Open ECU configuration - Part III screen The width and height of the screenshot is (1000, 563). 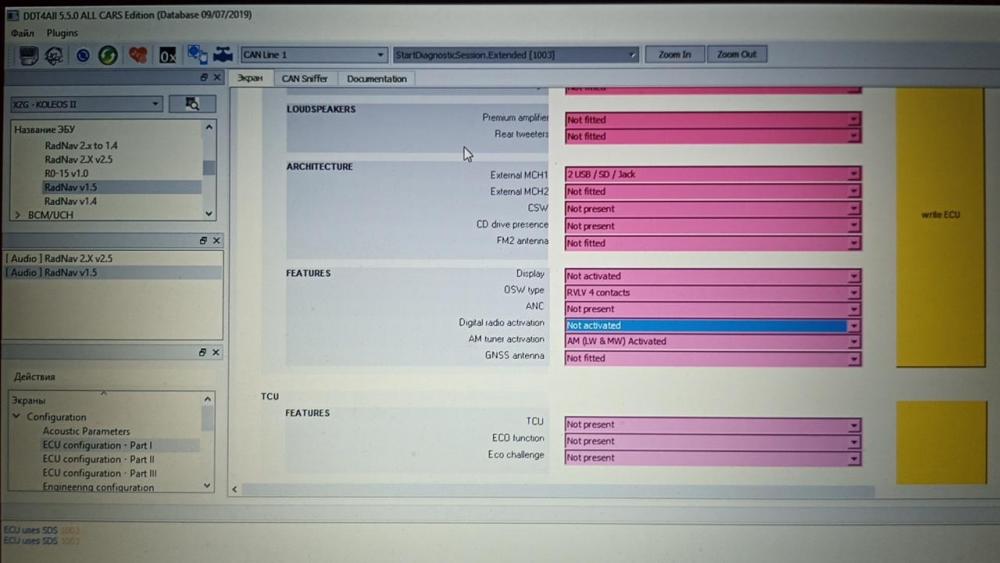[99, 473]
